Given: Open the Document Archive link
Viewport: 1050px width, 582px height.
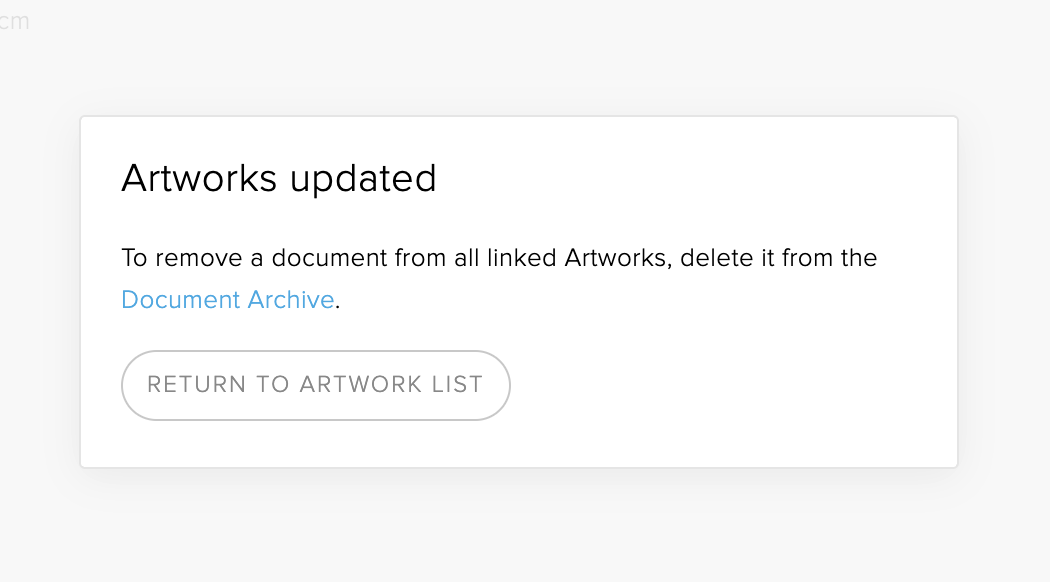Looking at the screenshot, I should 227,300.
